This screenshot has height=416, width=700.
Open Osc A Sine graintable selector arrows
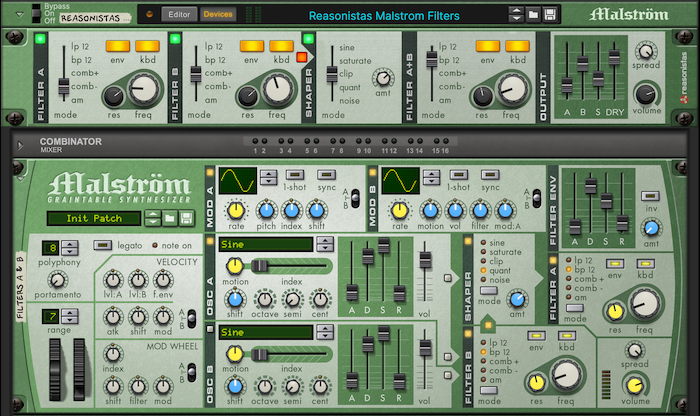pyautogui.click(x=325, y=244)
